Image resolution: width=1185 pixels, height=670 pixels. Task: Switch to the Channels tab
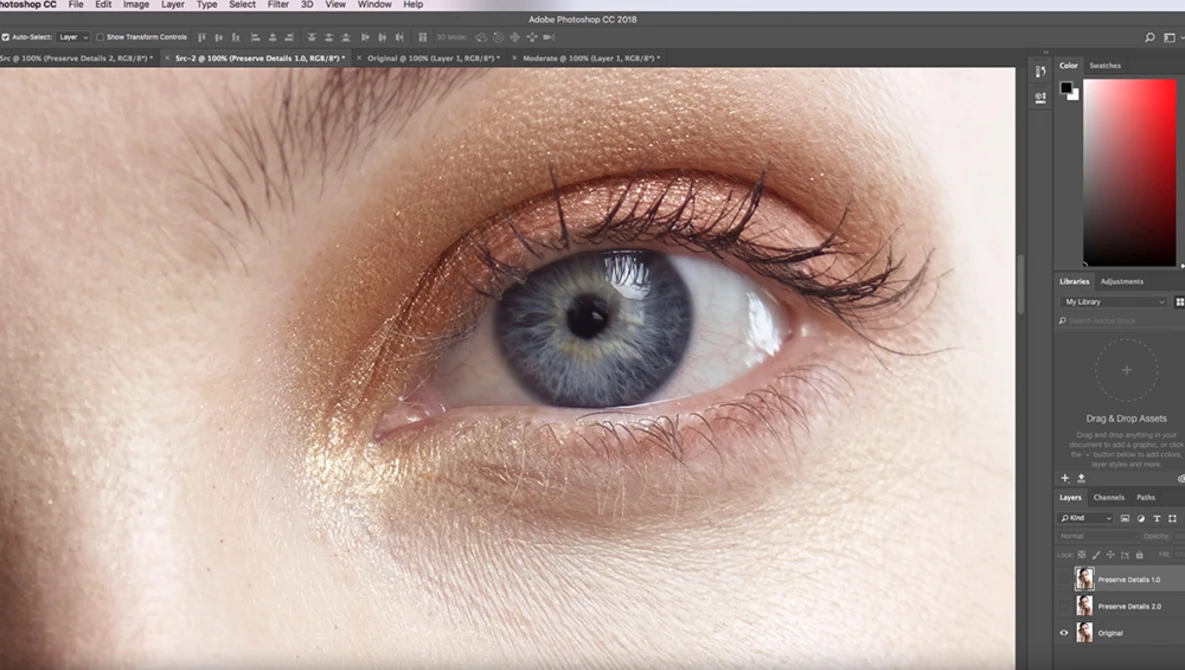[x=1109, y=497]
